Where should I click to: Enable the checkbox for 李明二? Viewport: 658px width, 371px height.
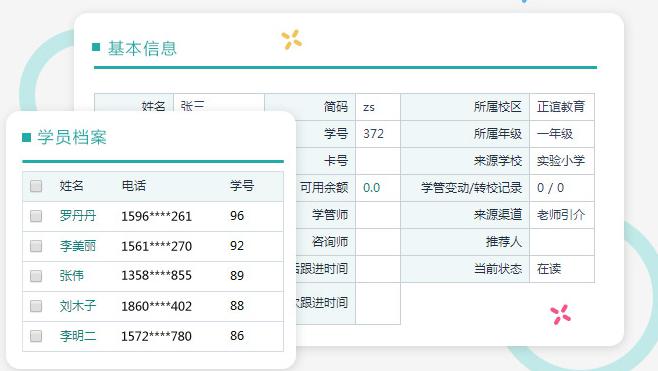36,336
